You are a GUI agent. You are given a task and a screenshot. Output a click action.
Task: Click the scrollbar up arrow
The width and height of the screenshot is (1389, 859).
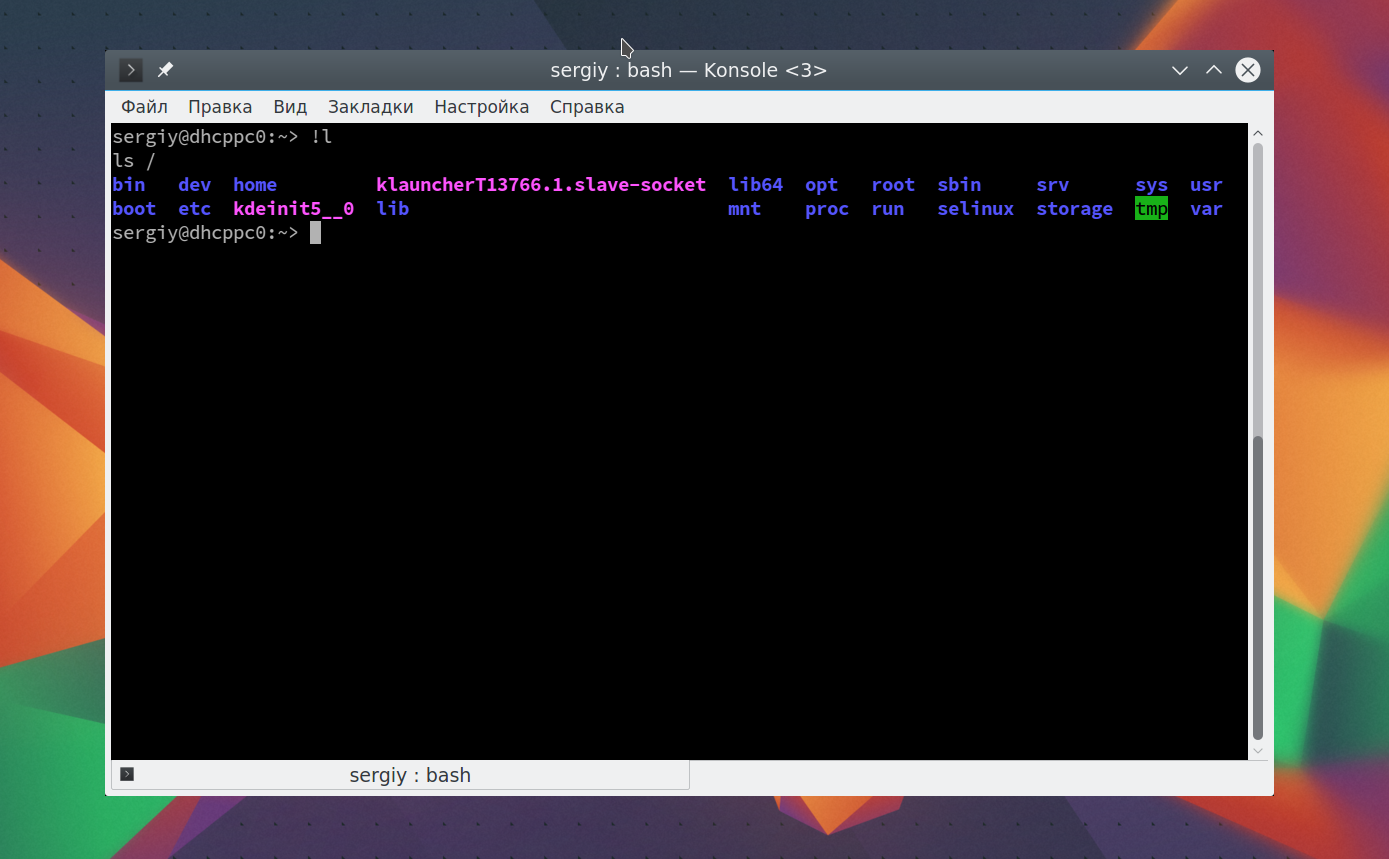1258,133
